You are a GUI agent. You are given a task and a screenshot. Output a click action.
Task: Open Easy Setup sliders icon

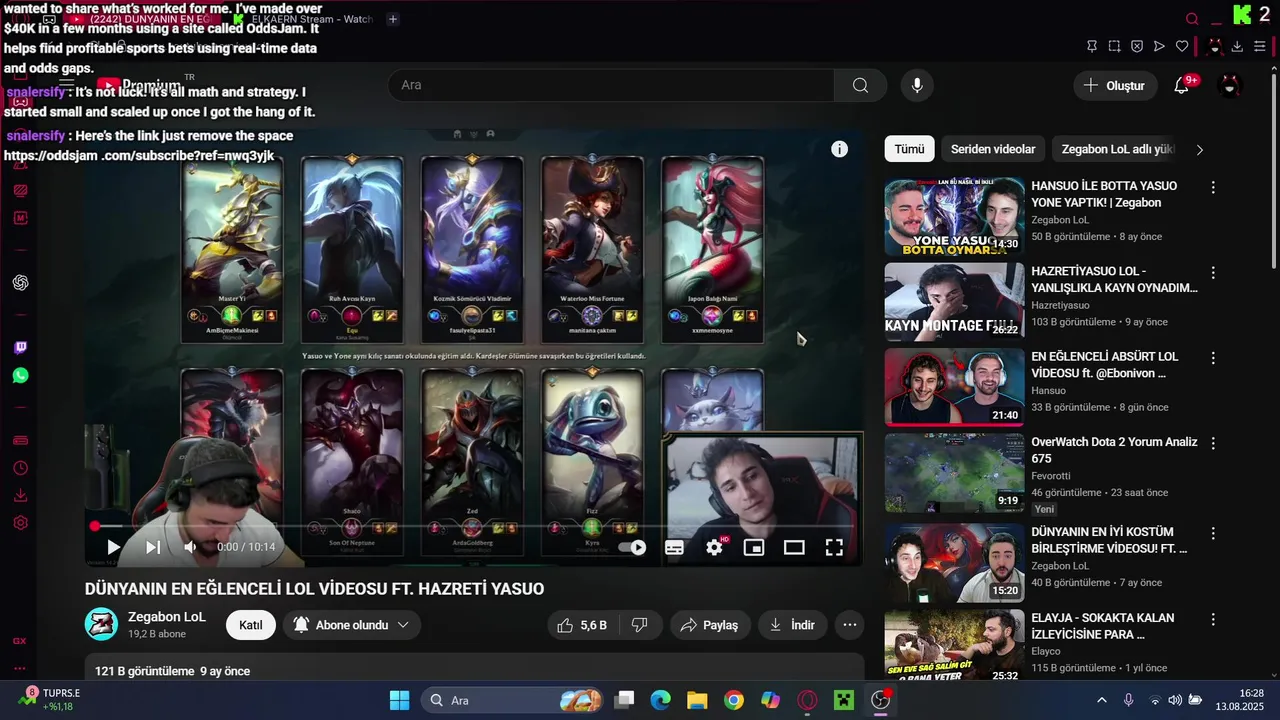point(1259,46)
